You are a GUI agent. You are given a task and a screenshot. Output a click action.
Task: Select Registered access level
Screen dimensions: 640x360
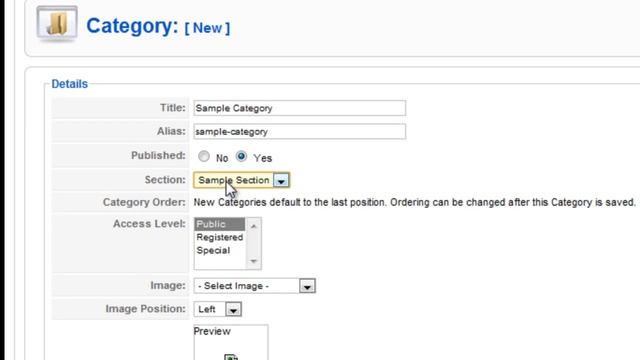pos(220,237)
